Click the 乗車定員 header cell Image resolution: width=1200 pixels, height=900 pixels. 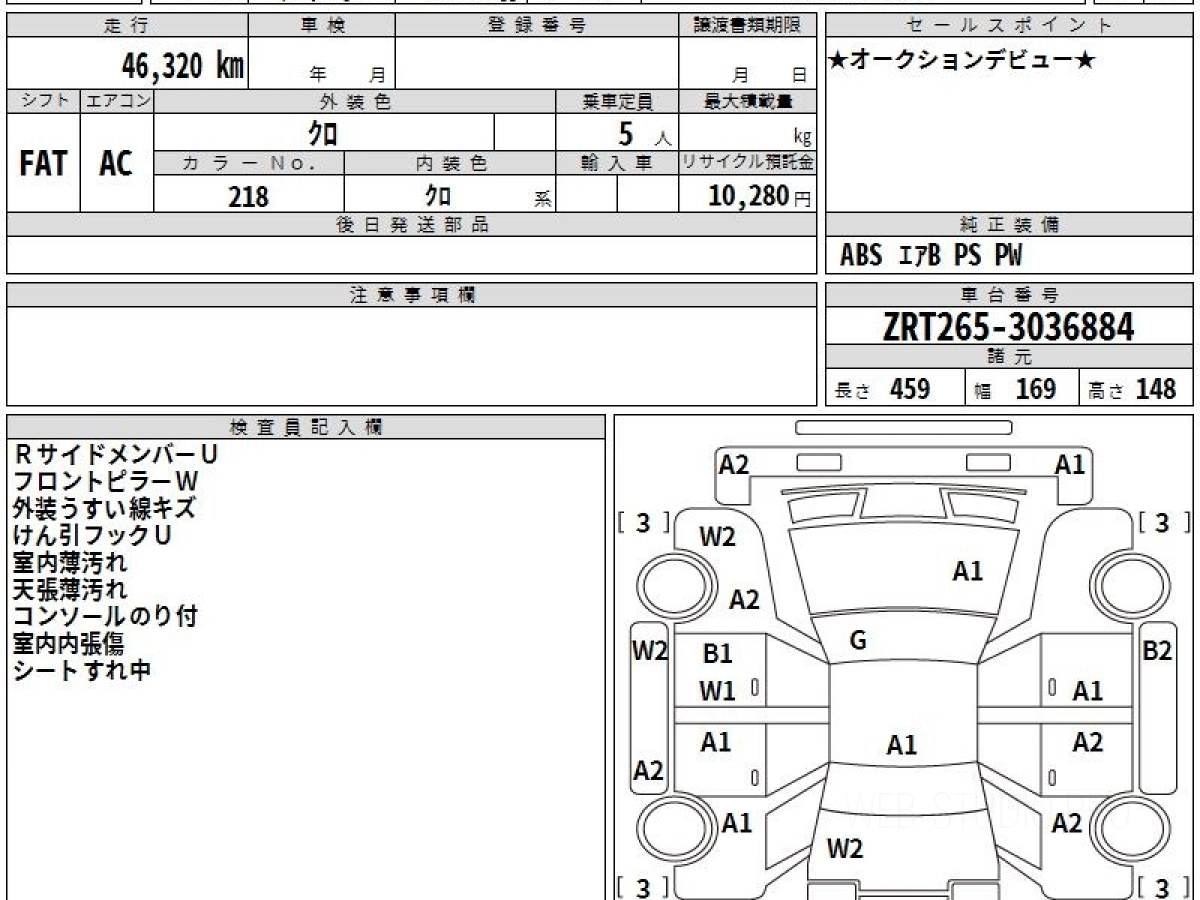click(617, 102)
